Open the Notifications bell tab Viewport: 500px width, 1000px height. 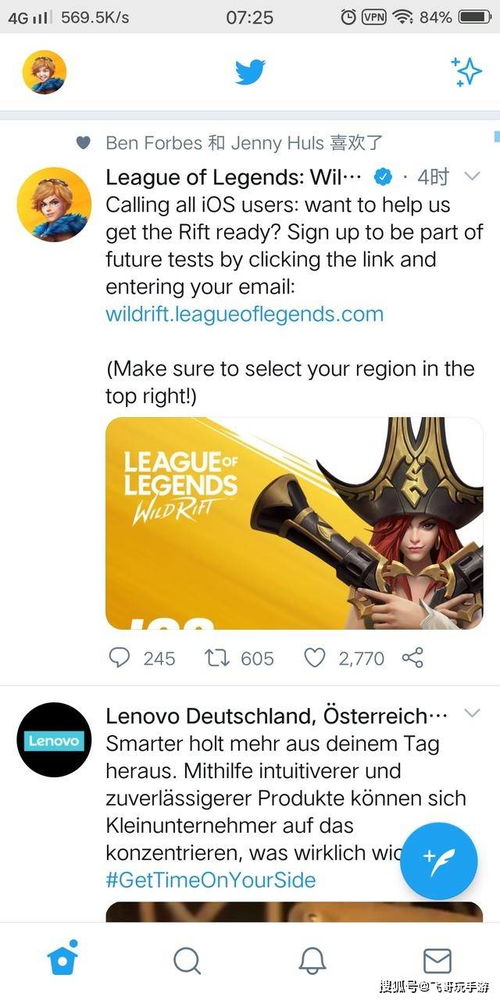312,960
